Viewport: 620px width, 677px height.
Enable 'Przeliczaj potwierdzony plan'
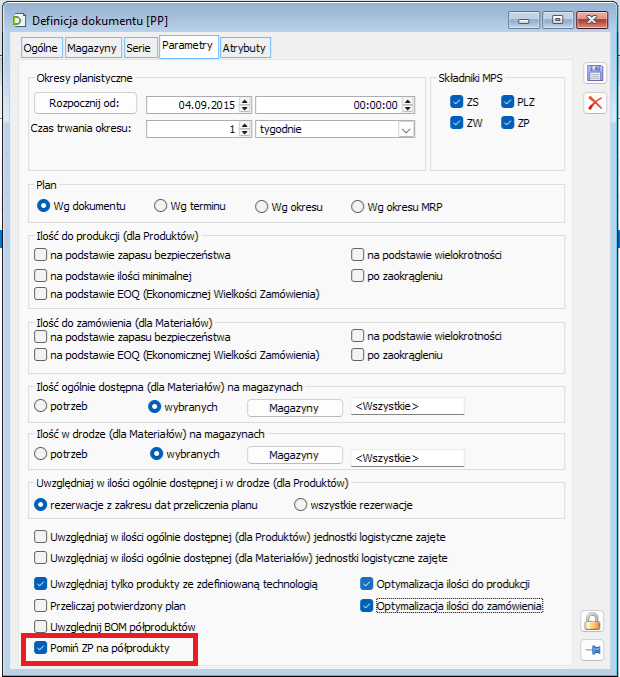coord(41,605)
